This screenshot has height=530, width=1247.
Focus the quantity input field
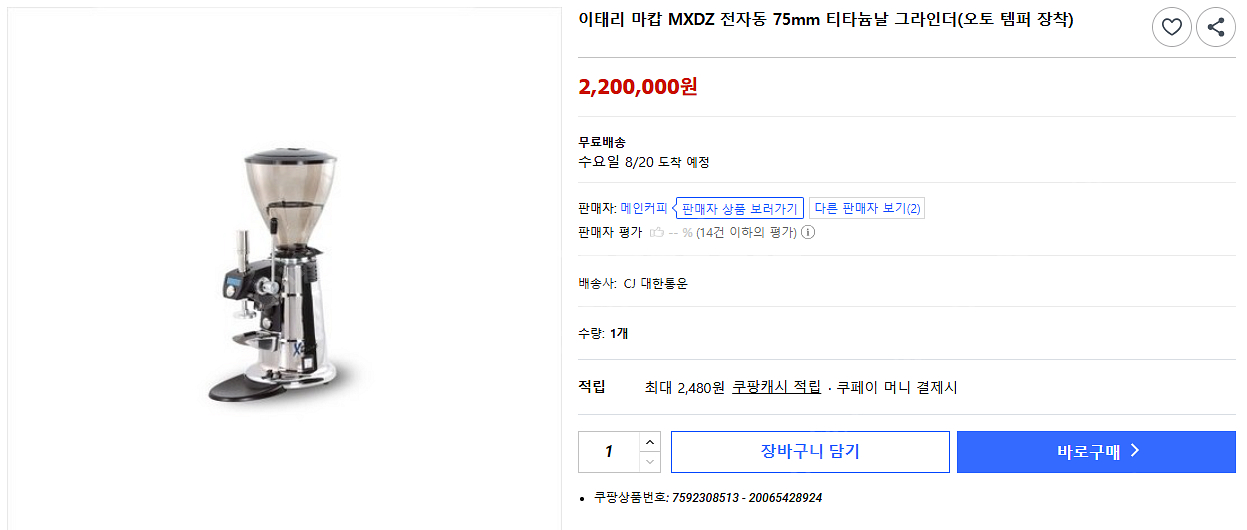(608, 452)
